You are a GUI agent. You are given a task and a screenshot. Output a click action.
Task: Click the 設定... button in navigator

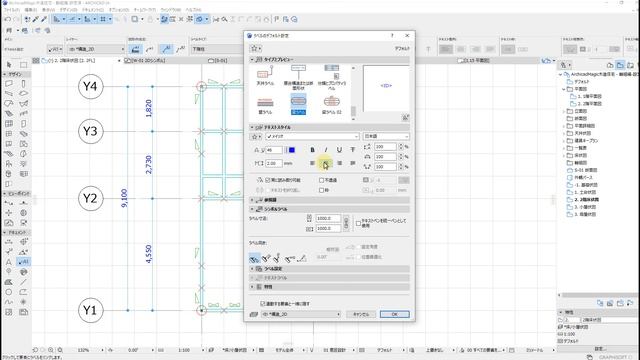[x=600, y=349]
